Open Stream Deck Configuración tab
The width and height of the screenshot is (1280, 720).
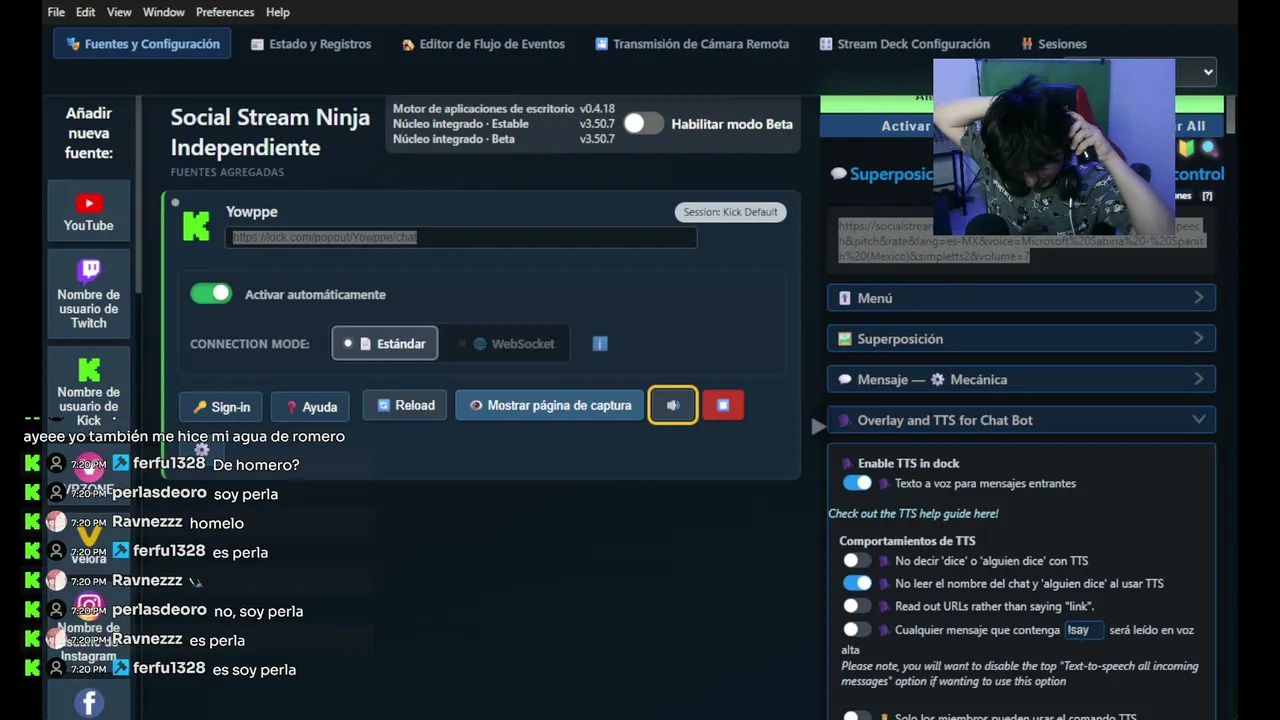click(x=904, y=44)
